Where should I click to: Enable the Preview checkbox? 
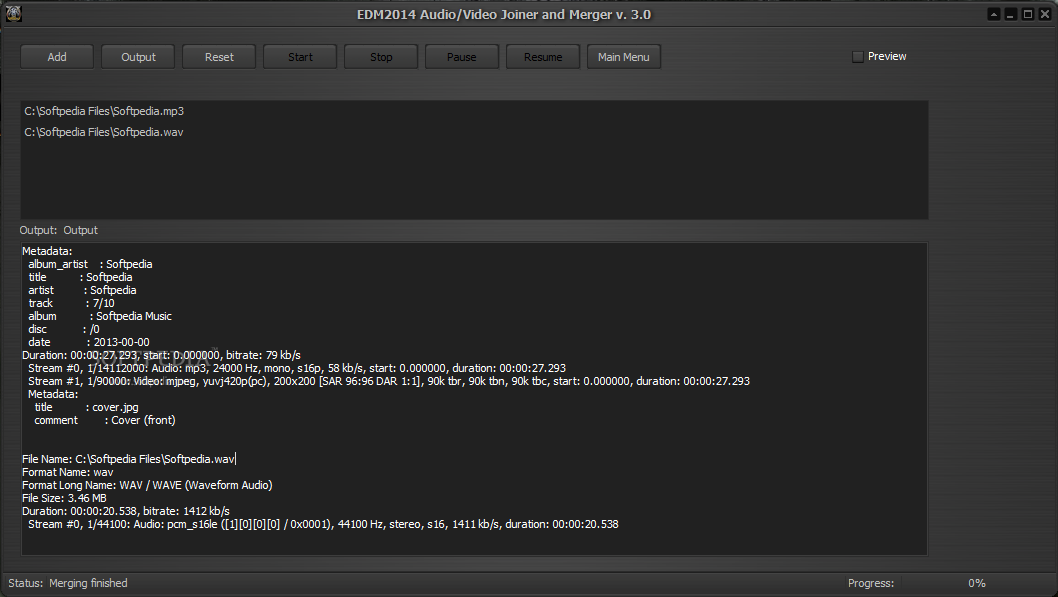(x=858, y=57)
